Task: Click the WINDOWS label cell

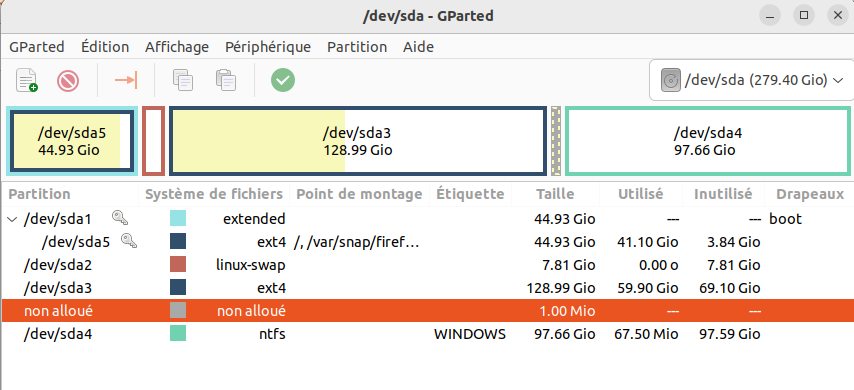Action: click(x=470, y=334)
